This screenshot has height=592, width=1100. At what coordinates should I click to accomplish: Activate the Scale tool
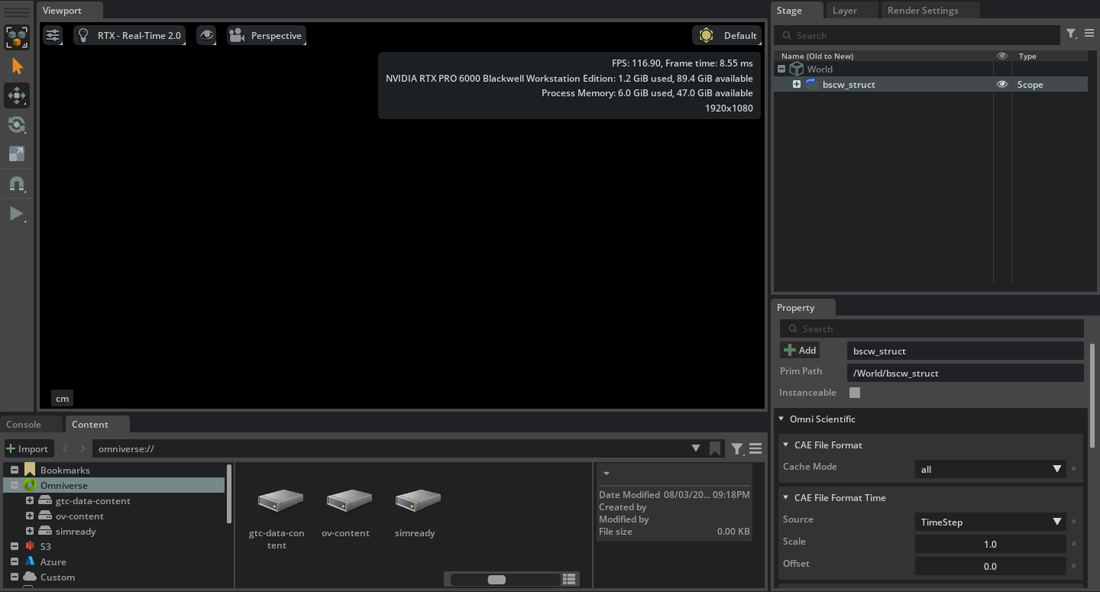click(x=17, y=154)
